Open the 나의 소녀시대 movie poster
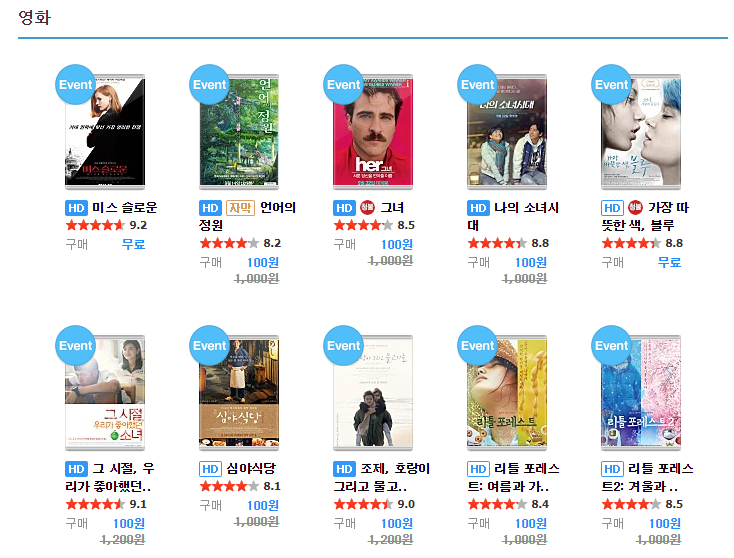The image size is (734, 558). click(507, 132)
